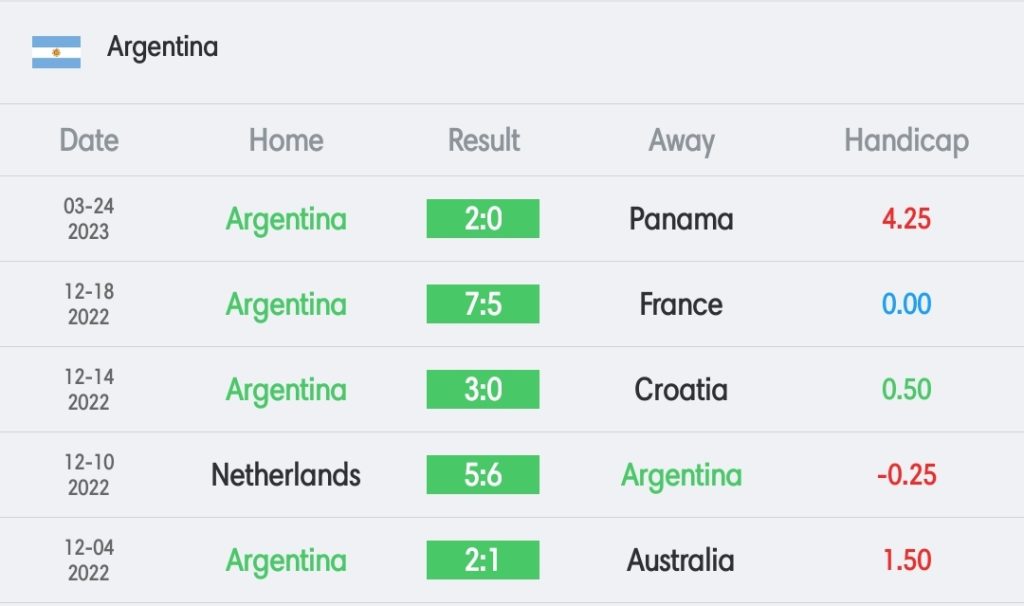1024x606 pixels.
Task: Open the 7:5 result against France
Action: point(483,304)
